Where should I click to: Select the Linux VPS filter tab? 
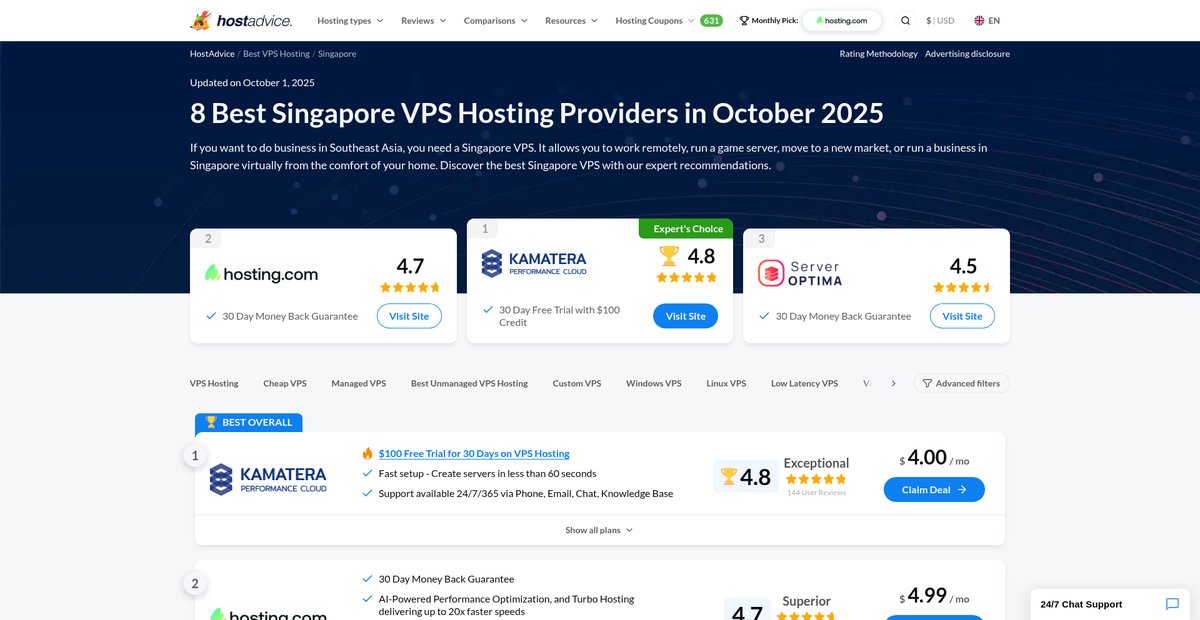click(726, 383)
